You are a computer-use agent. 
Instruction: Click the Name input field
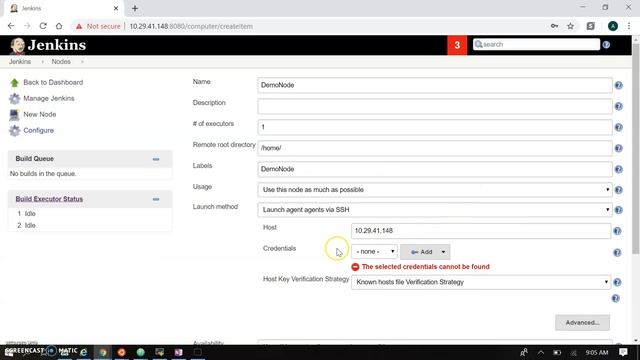coord(435,85)
